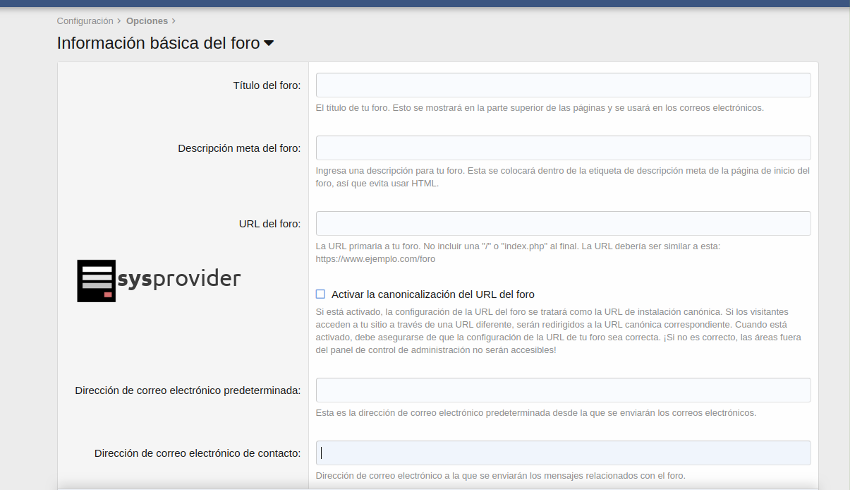The width and height of the screenshot is (850, 490).
Task: Open the Opciones breadcrumb link
Action: 146,20
